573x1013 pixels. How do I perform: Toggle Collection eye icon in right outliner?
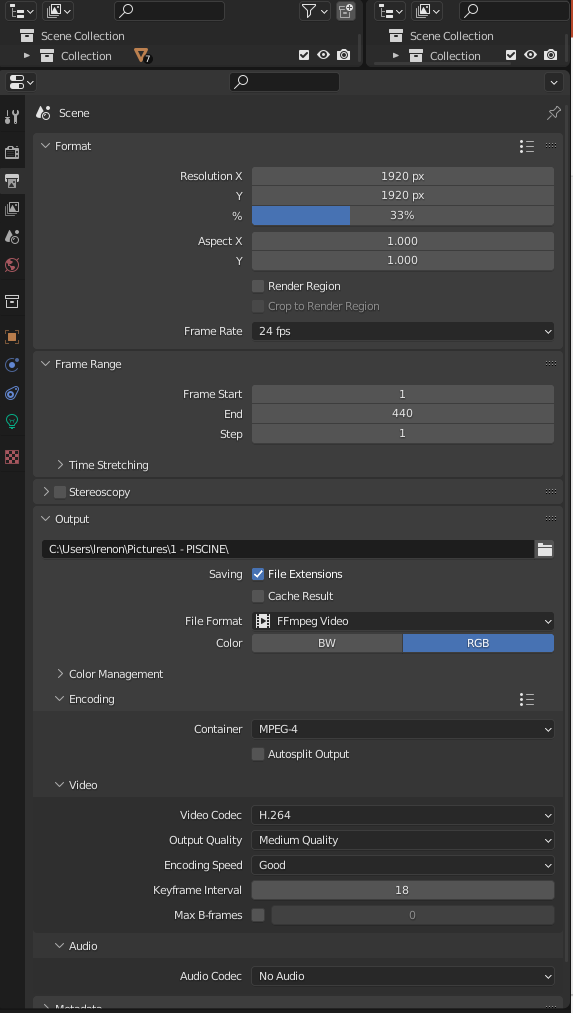coord(530,56)
